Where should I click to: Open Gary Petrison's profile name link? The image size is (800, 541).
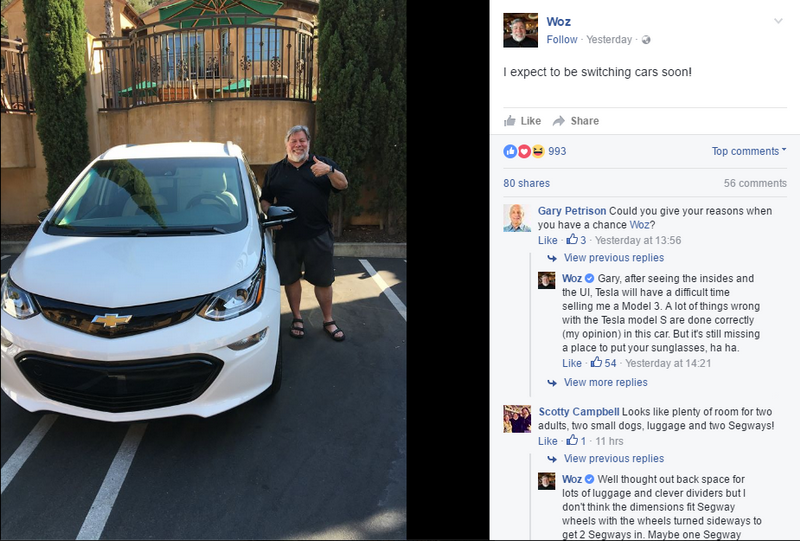click(572, 211)
